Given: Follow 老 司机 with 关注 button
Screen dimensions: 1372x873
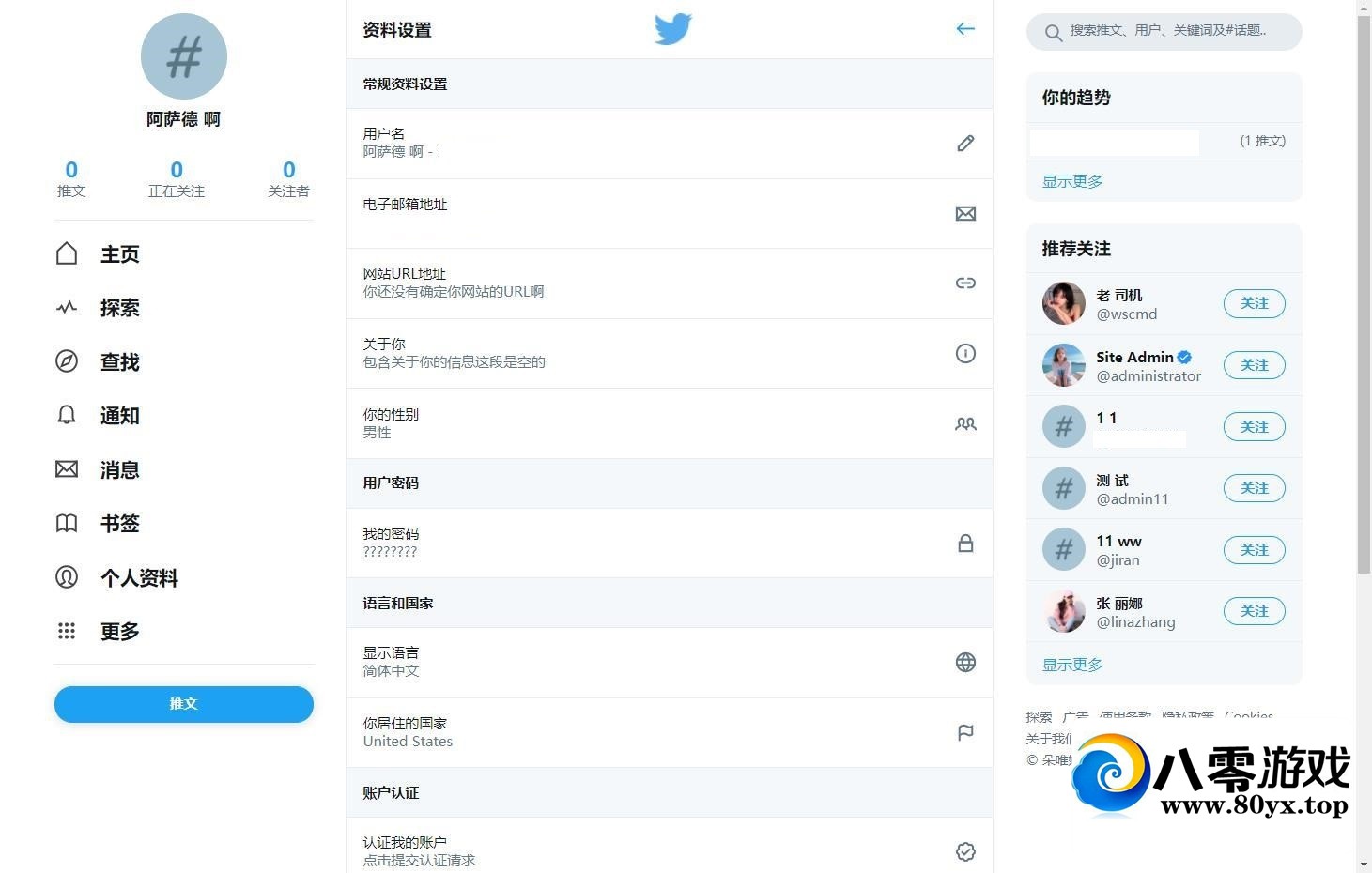Looking at the screenshot, I should pyautogui.click(x=1255, y=303).
